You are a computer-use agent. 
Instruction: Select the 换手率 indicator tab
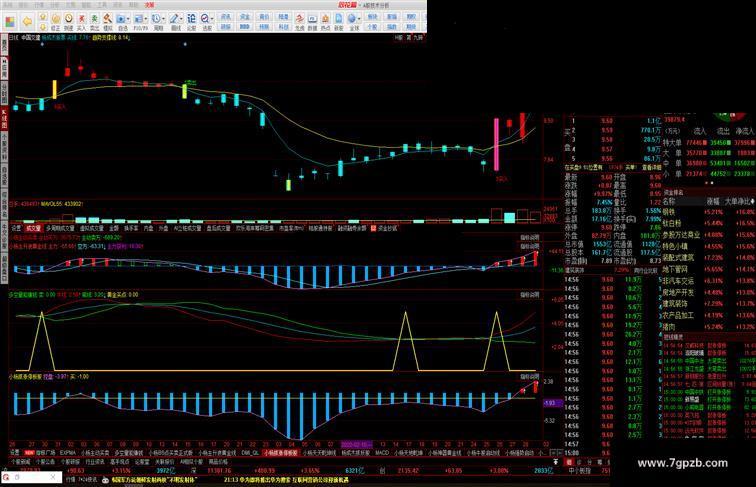131,228
